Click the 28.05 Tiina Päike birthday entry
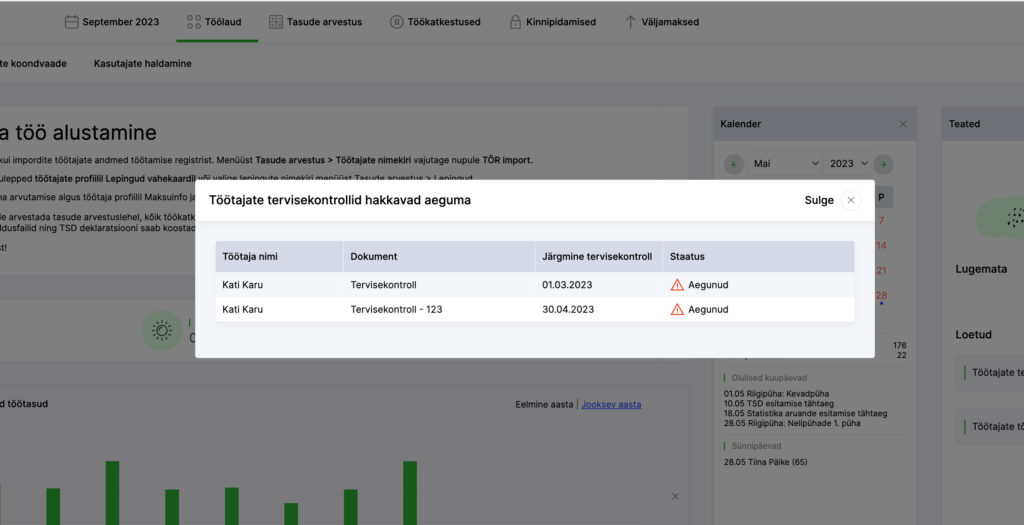 click(x=765, y=462)
